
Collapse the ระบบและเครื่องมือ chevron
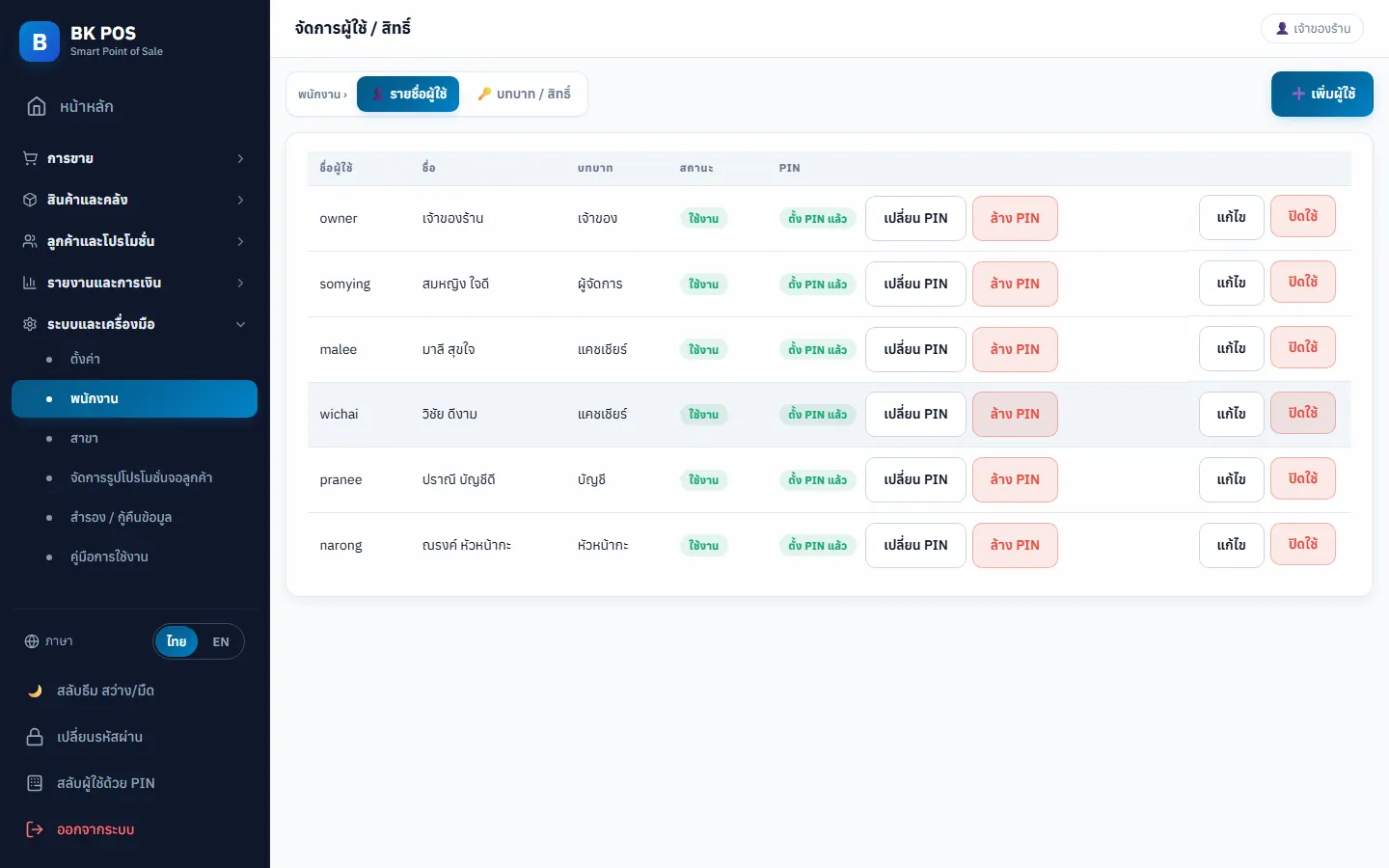[x=240, y=324]
